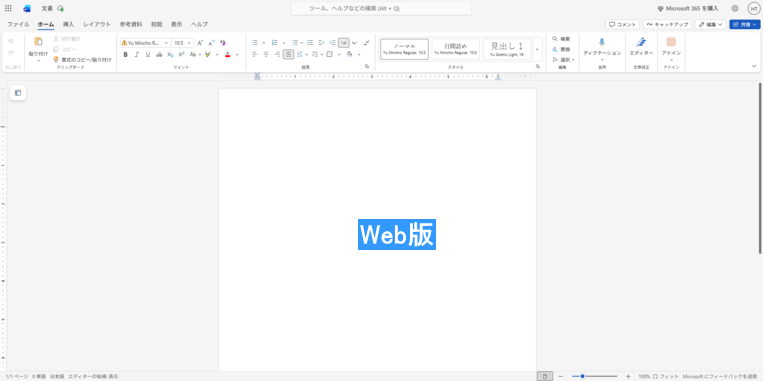The width and height of the screenshot is (763, 381).
Task: Open the navigation pane button
Action: pyautogui.click(x=18, y=93)
